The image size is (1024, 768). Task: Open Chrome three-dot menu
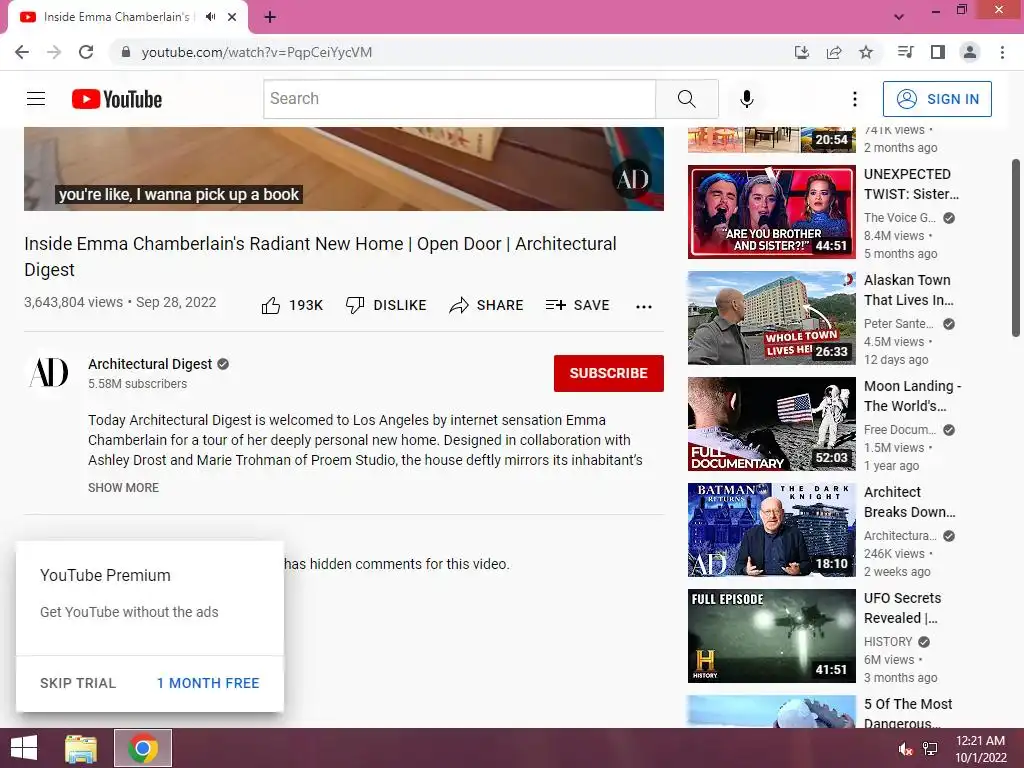click(1002, 52)
